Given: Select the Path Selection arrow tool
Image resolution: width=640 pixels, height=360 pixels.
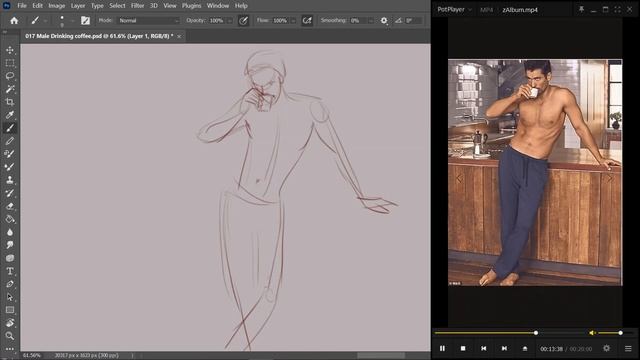Looking at the screenshot, I should tap(10, 297).
